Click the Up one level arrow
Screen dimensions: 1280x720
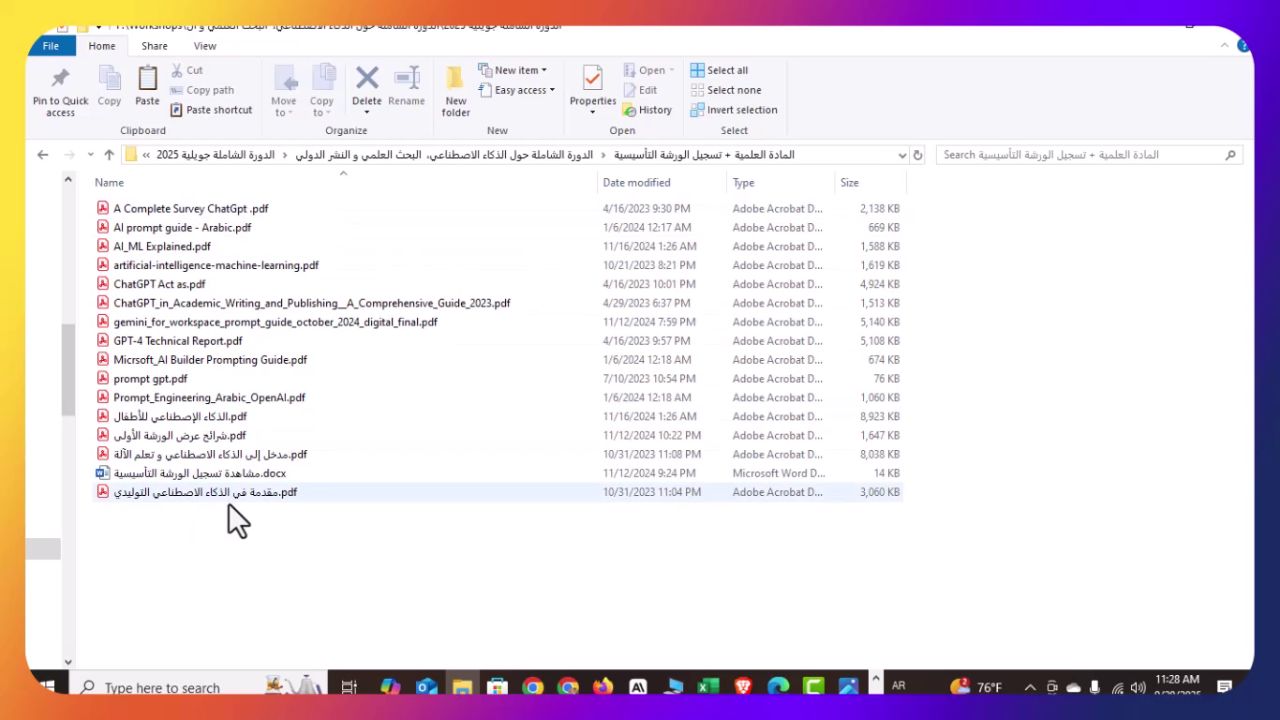109,155
